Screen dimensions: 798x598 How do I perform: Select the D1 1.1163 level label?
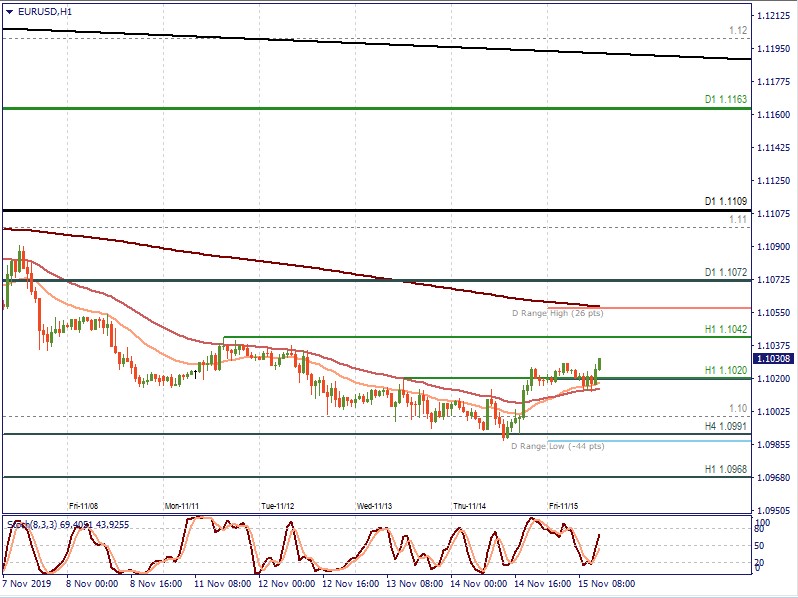point(726,99)
